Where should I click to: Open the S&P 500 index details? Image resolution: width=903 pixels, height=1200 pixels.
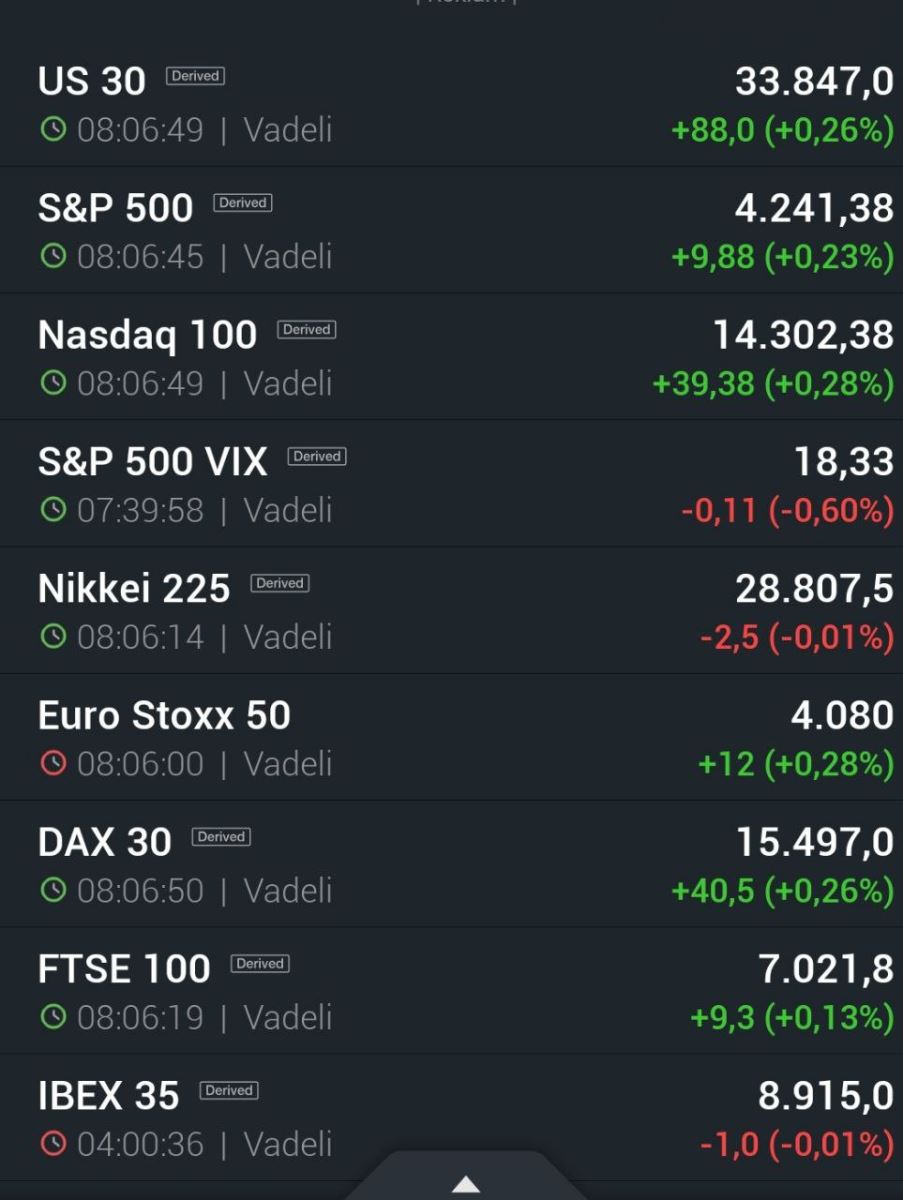[x=451, y=230]
